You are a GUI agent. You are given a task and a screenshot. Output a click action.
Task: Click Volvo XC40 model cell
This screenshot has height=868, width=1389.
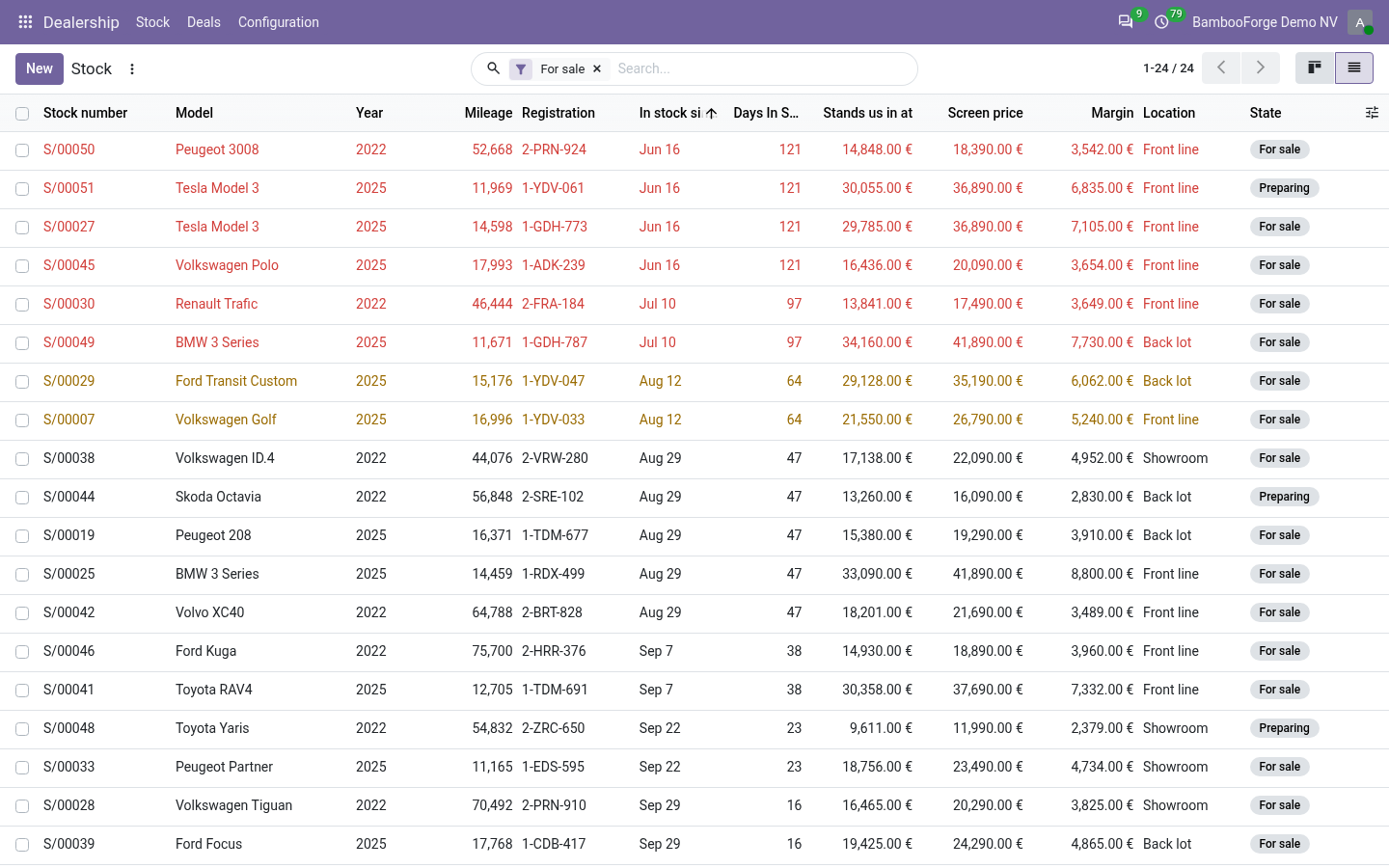[209, 612]
